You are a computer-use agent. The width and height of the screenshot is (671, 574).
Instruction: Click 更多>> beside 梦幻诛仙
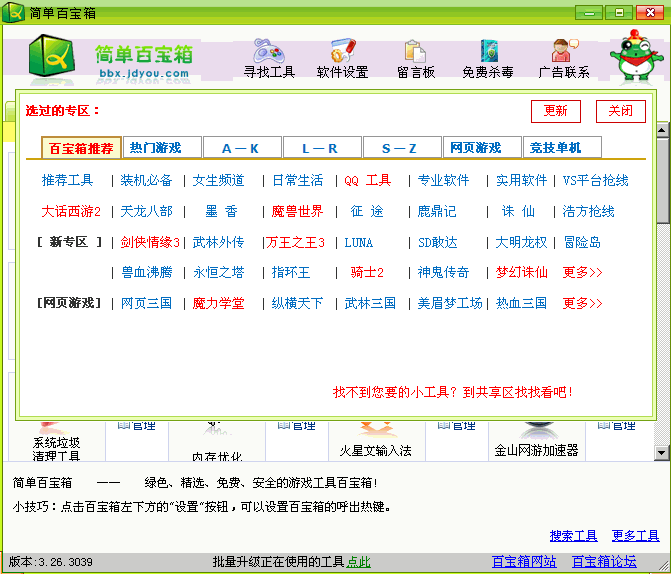(582, 272)
